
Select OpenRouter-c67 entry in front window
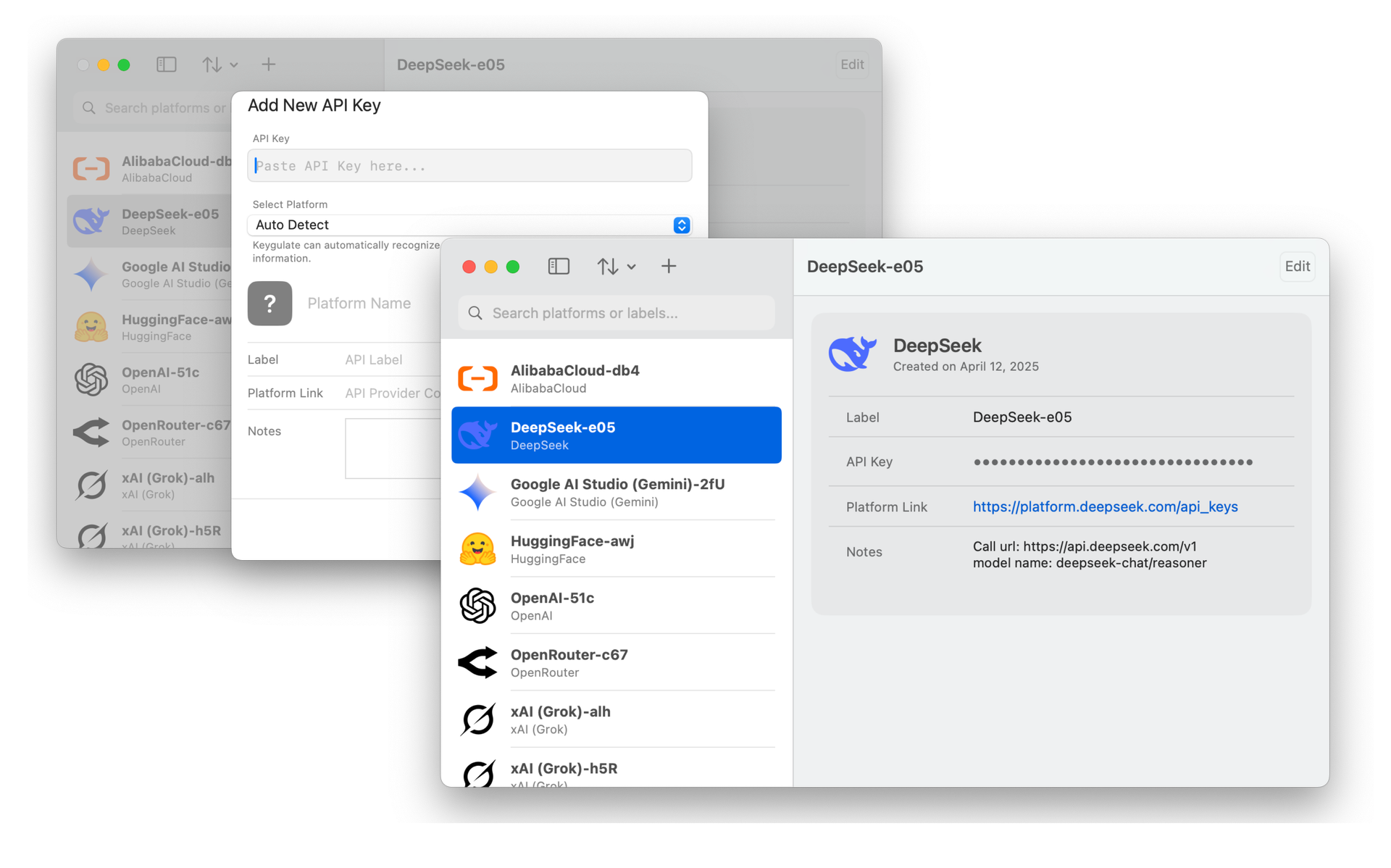pyautogui.click(x=617, y=663)
